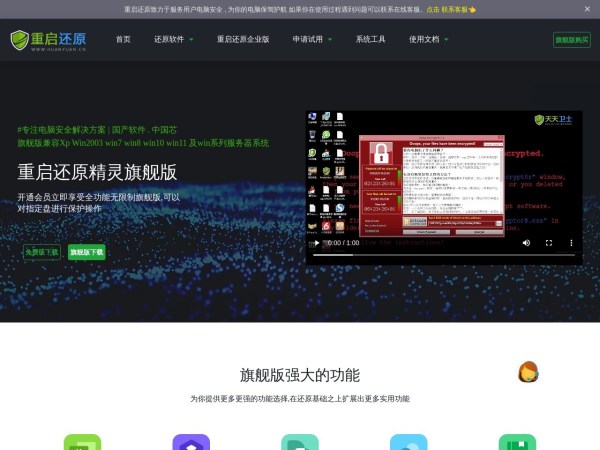Go to the 首页 home menu item
The image size is (600, 450).
pyautogui.click(x=123, y=40)
